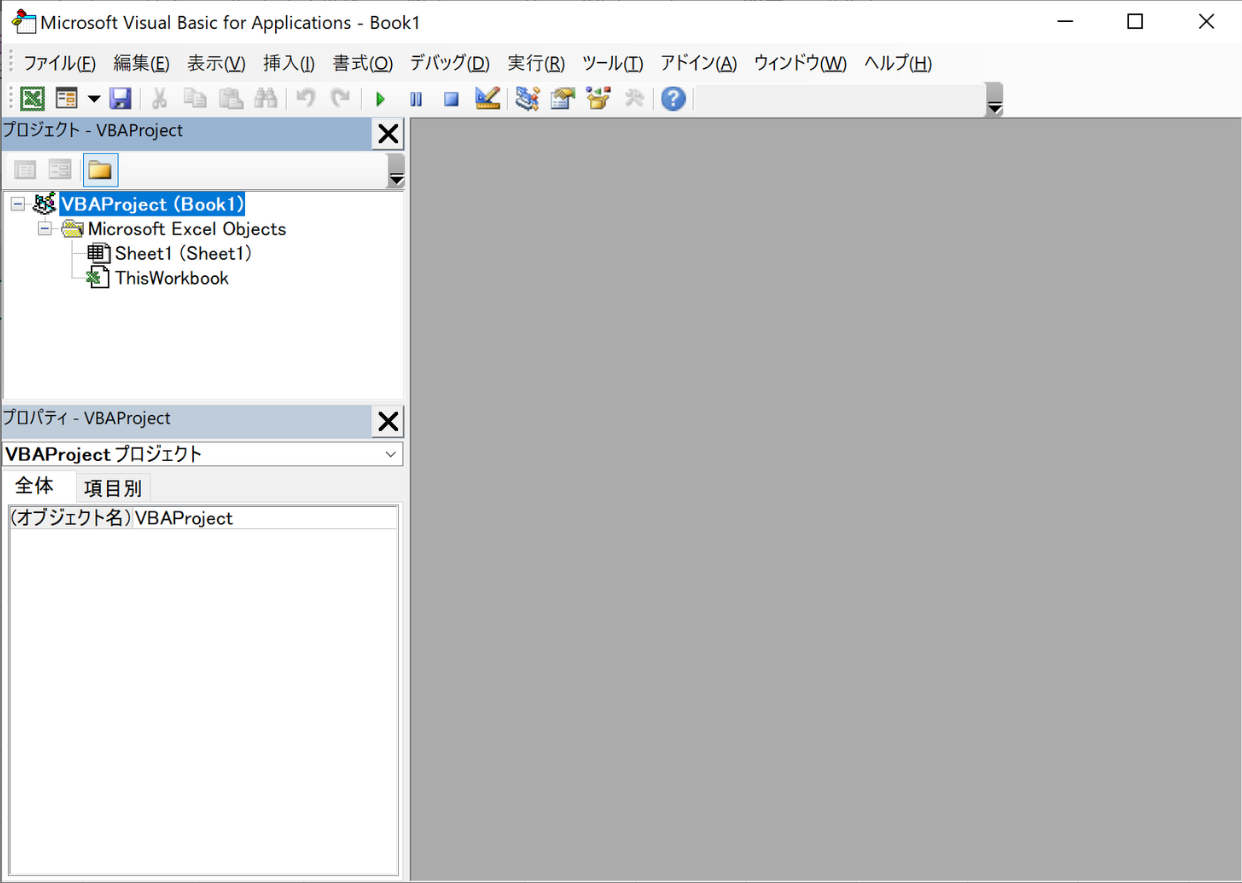Toggle Design Mode ruler icon
This screenshot has width=1242, height=883.
point(487,99)
